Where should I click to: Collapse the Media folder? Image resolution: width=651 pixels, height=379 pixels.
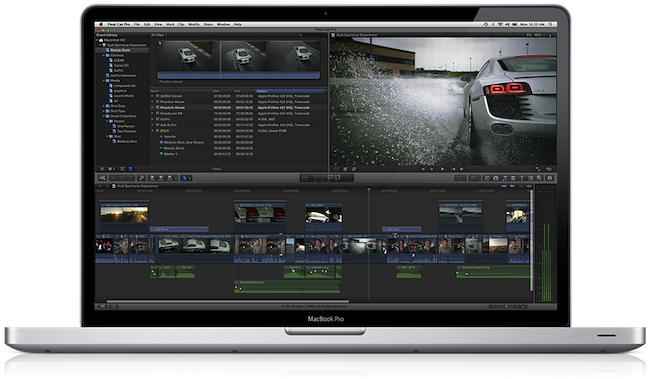pyautogui.click(x=104, y=81)
